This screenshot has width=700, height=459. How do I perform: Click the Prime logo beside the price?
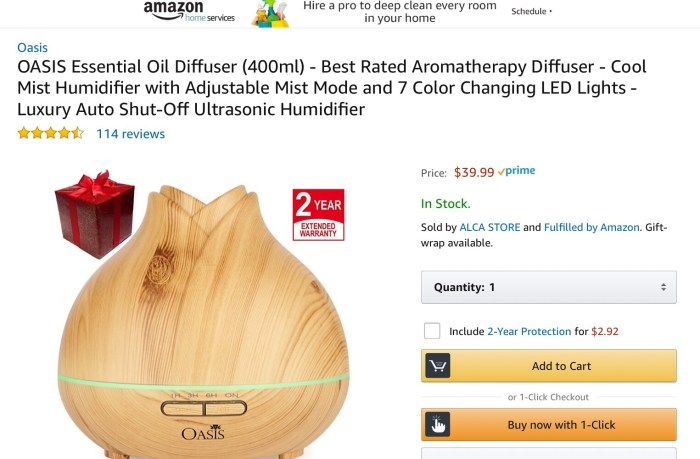coord(517,171)
